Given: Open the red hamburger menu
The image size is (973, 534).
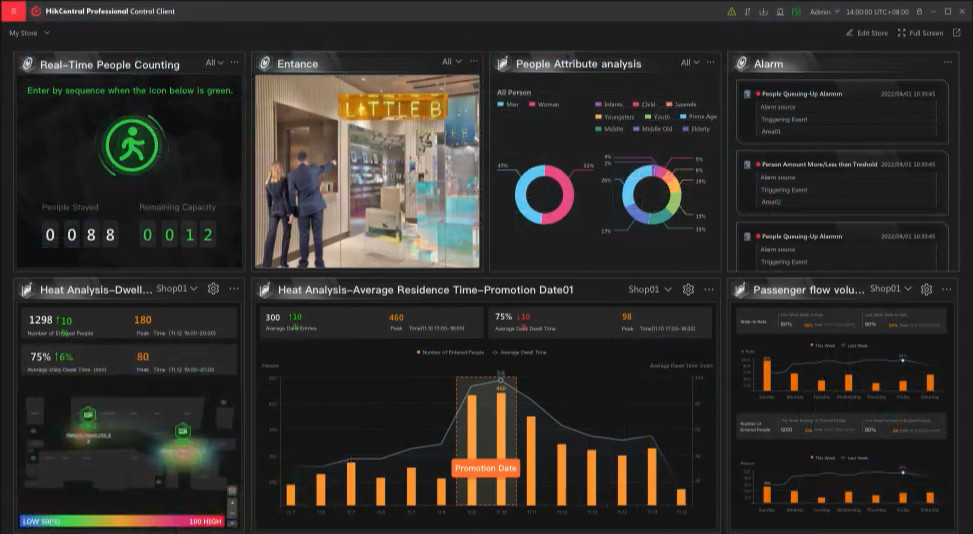Looking at the screenshot, I should tap(13, 11).
